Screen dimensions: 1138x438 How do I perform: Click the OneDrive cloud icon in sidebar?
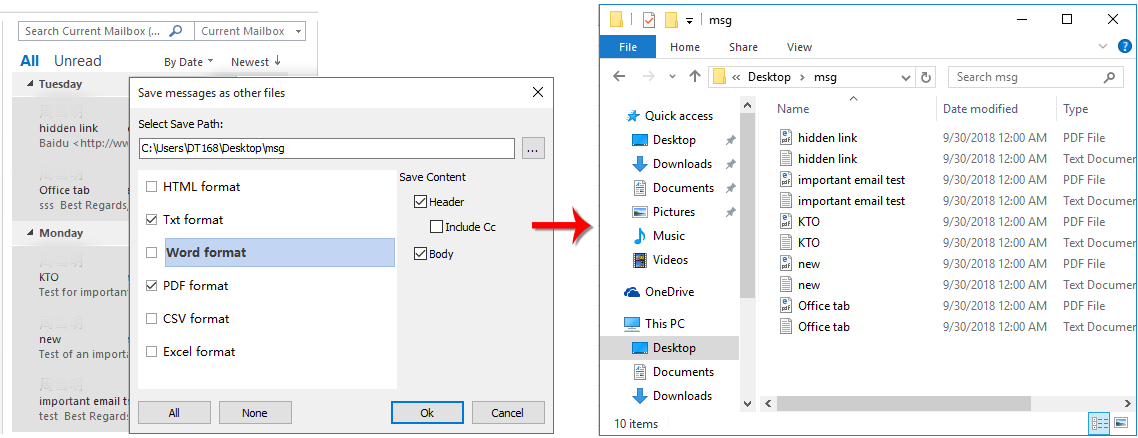(632, 292)
